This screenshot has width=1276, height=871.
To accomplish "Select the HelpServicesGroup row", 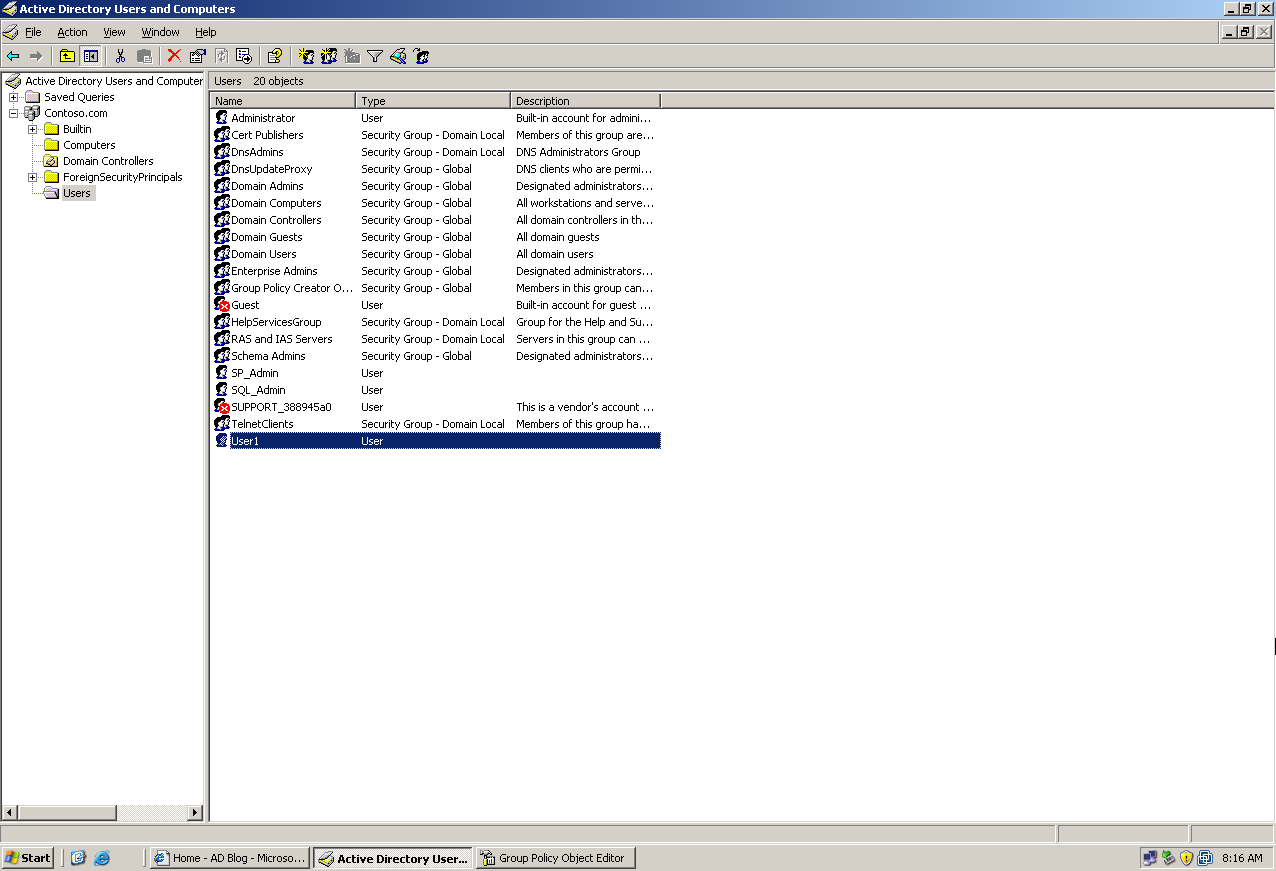I will [436, 322].
